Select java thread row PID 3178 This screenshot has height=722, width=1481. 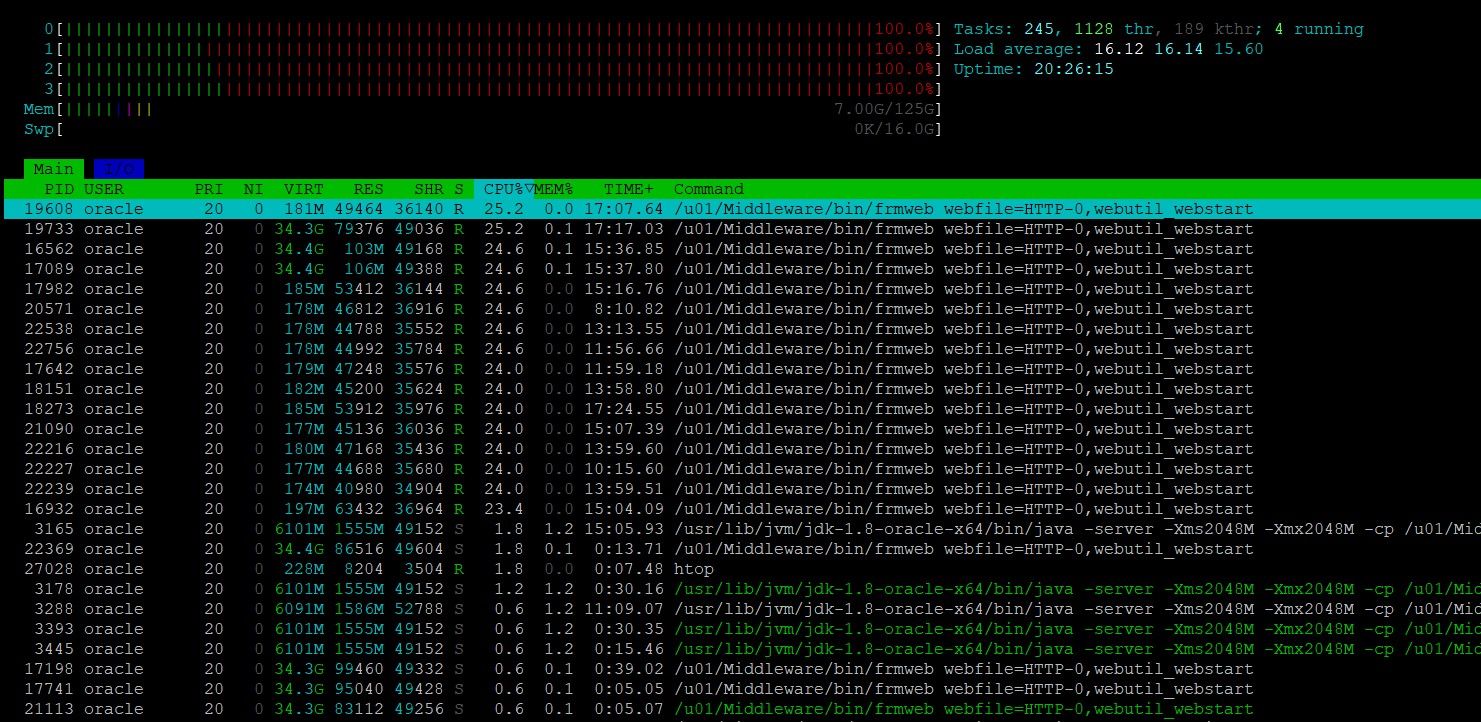pos(740,589)
